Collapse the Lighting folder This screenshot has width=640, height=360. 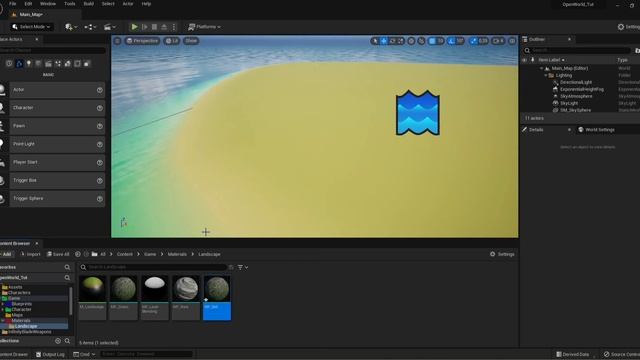546,76
